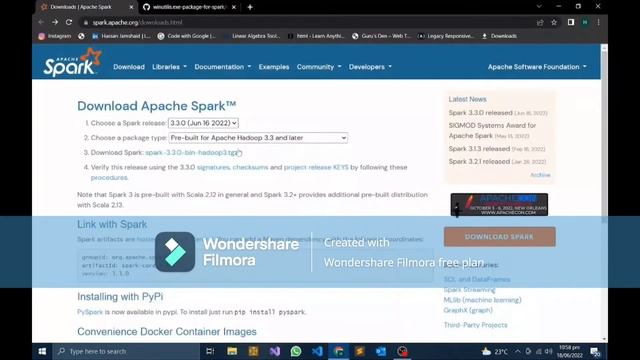Viewport: 640px width, 360px height.
Task: Open the Instagram bookmark
Action: [x=55, y=36]
